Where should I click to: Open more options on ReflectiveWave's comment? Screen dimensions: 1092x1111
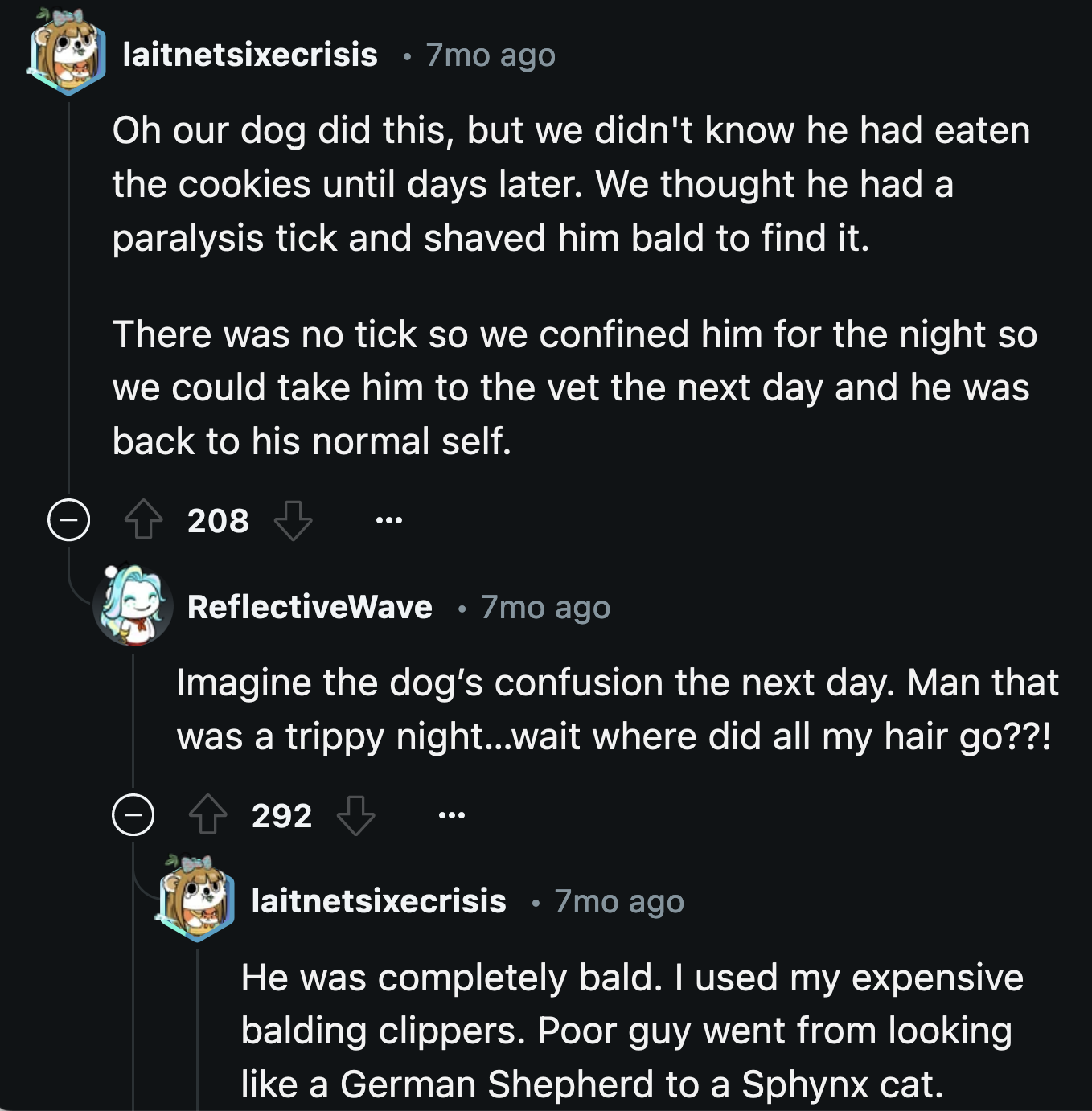point(454,816)
